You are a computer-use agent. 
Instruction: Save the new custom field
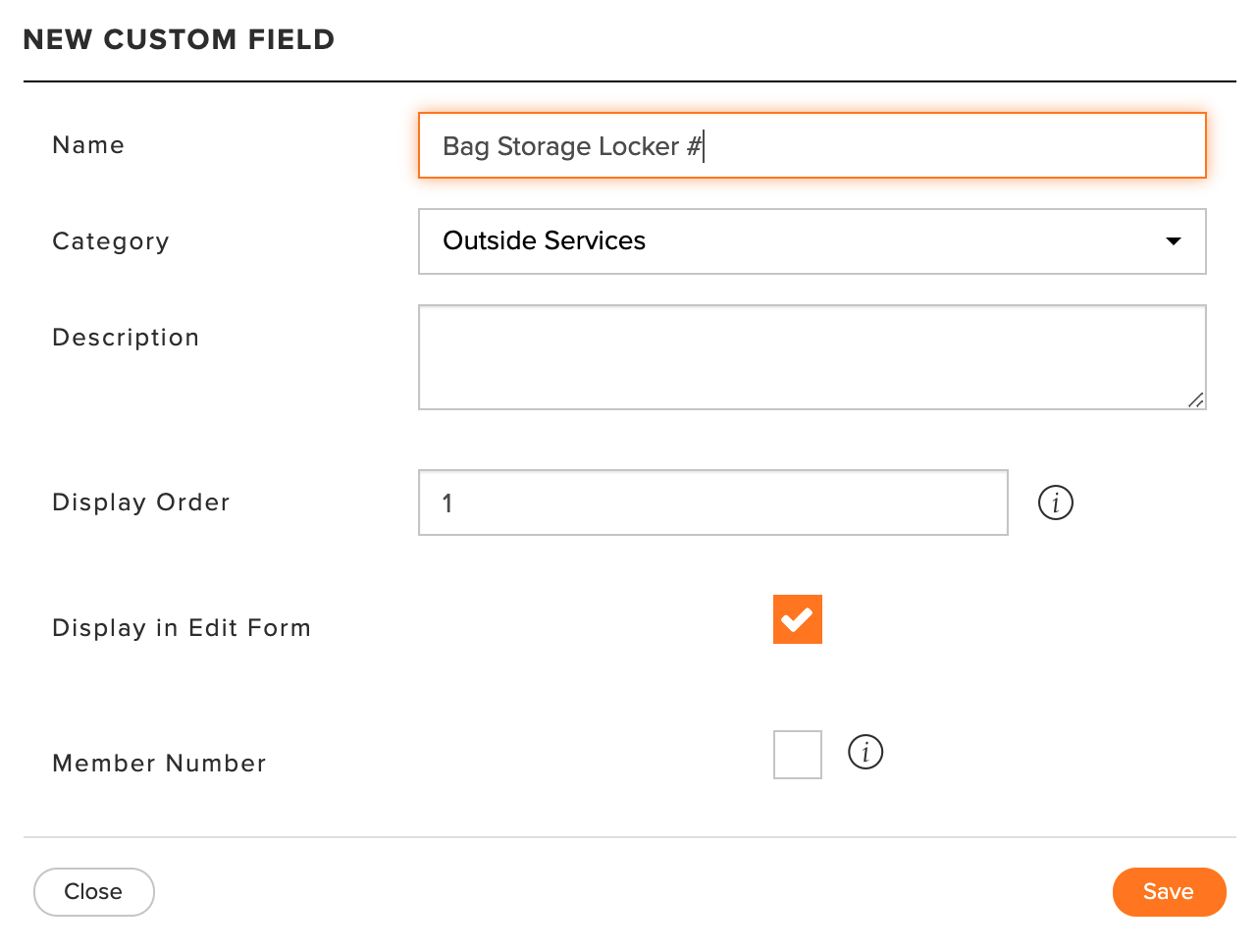[1169, 892]
